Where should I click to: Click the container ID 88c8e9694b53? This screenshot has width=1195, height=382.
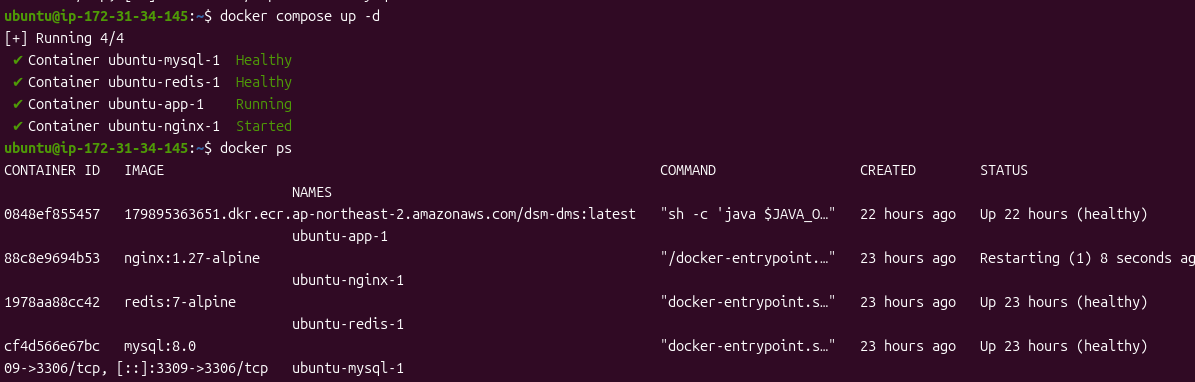click(x=52, y=258)
